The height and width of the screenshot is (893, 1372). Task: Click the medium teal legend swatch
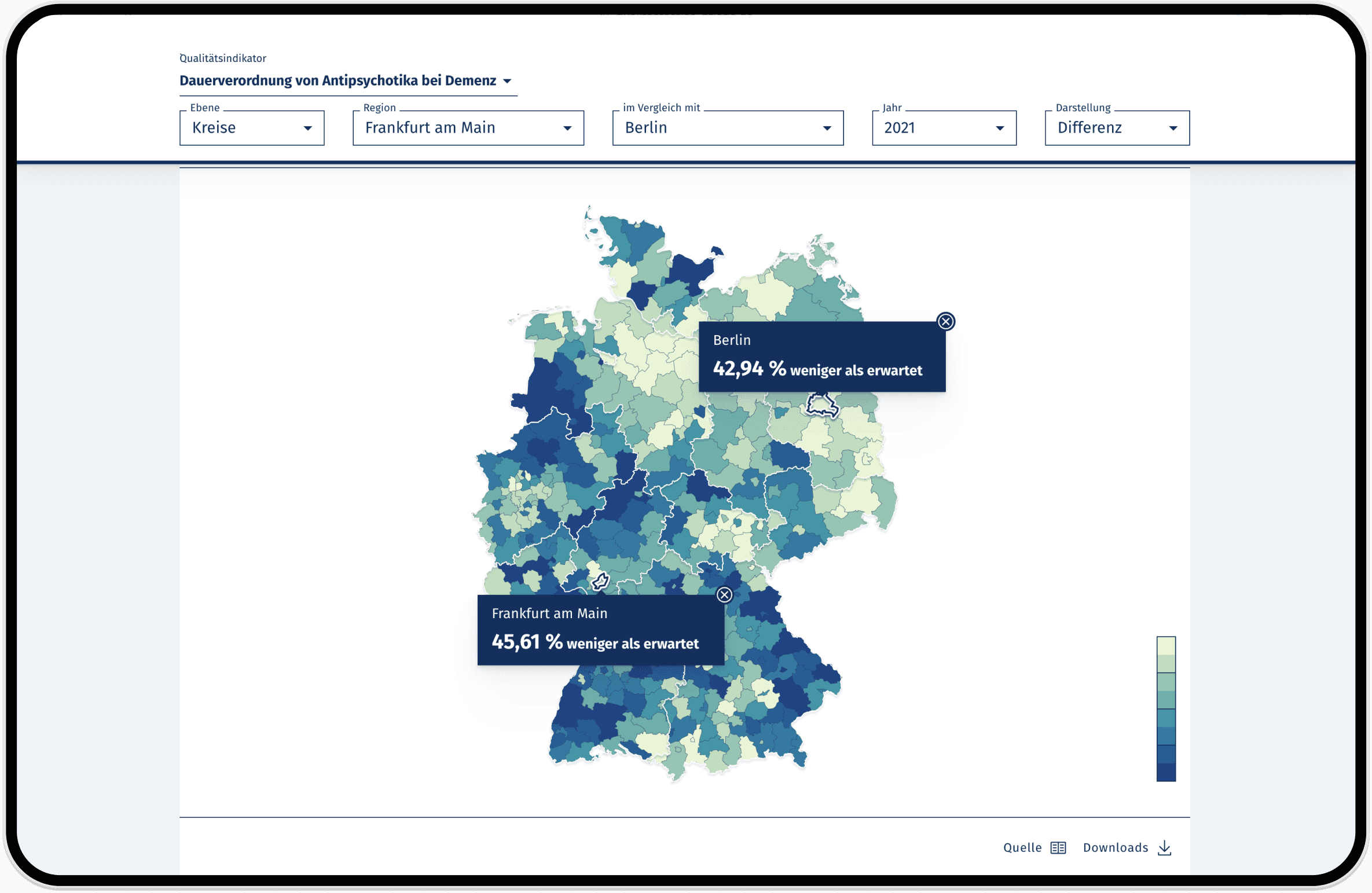click(1165, 700)
